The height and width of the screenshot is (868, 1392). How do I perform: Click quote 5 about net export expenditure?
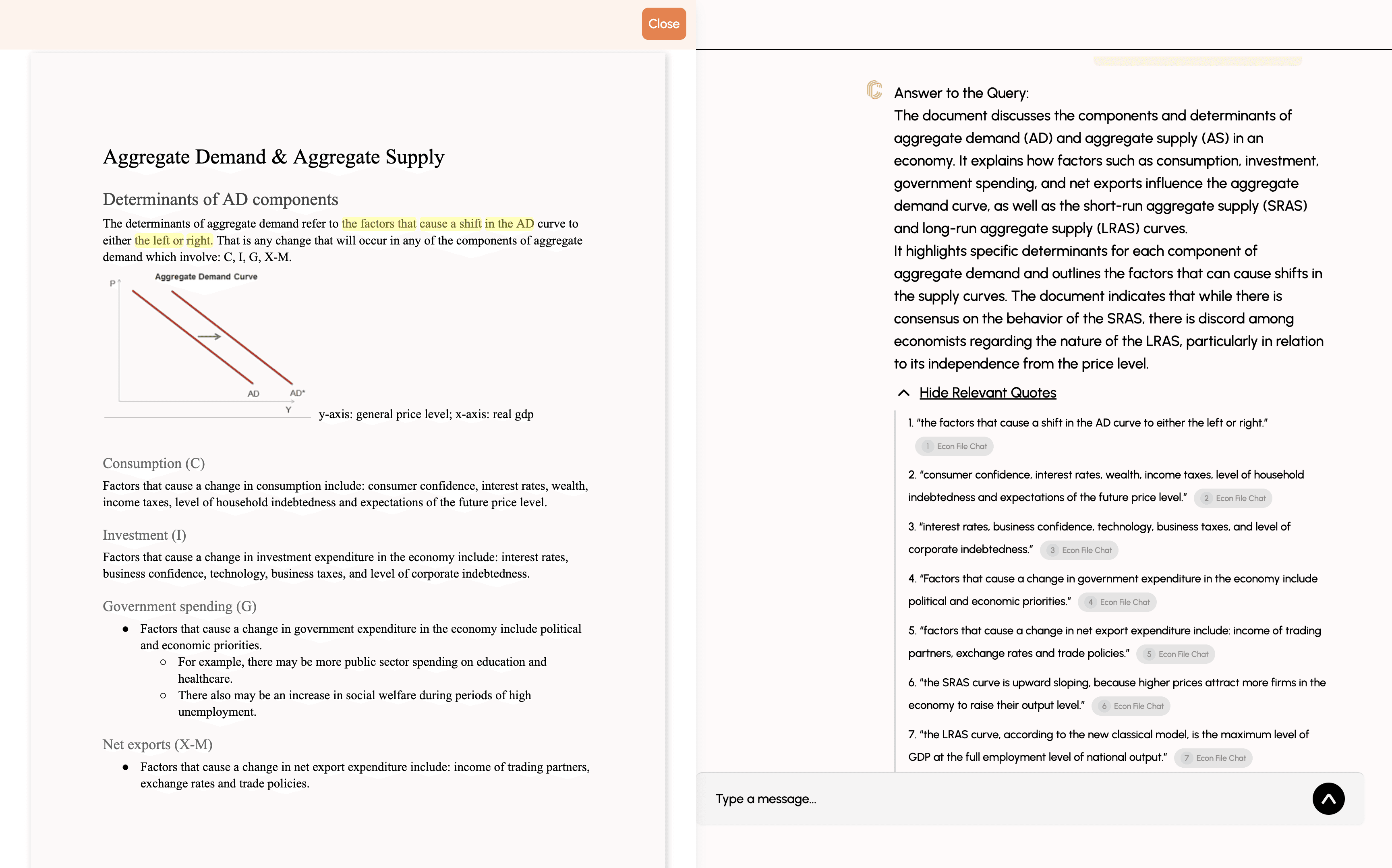pos(1114,642)
